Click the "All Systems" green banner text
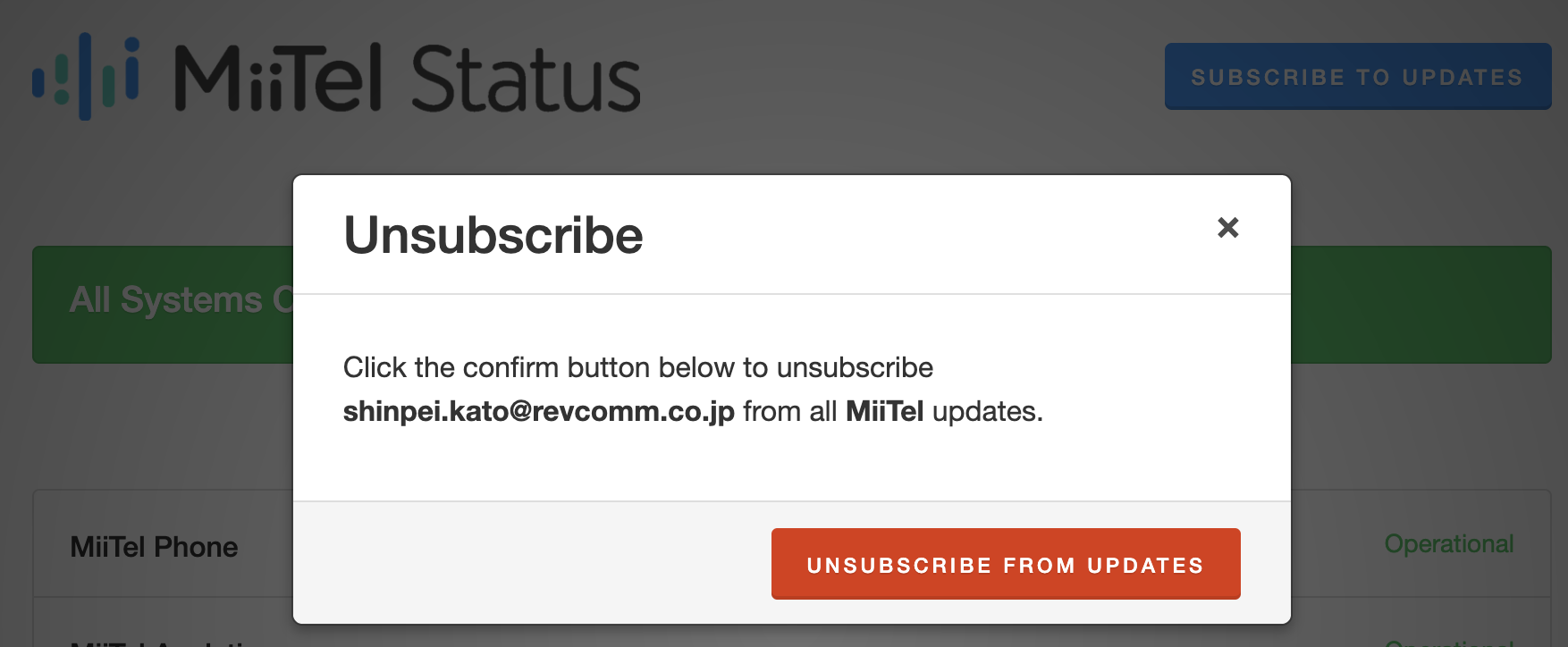The height and width of the screenshot is (647, 1568). click(x=166, y=300)
